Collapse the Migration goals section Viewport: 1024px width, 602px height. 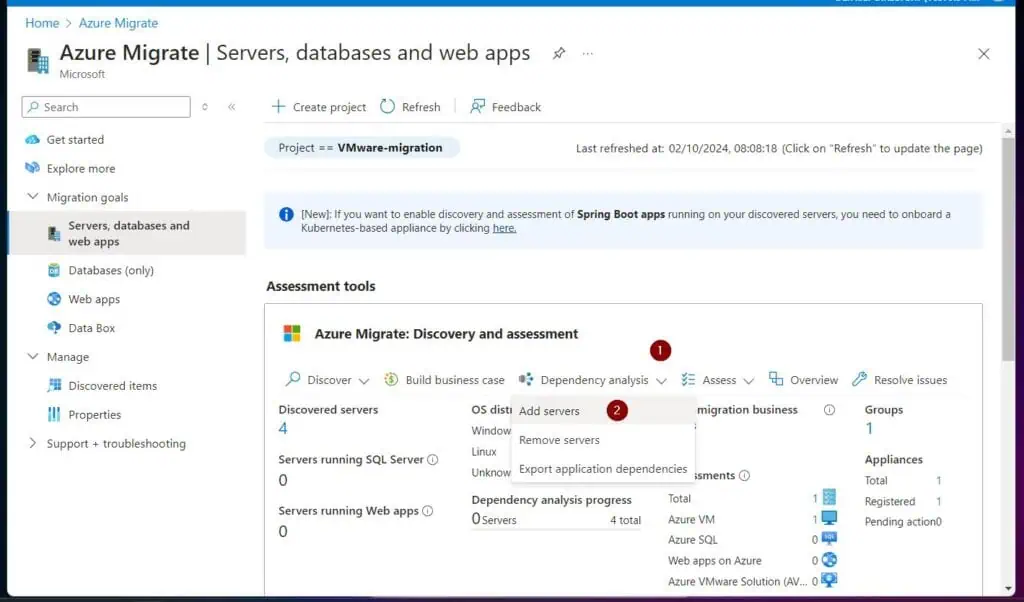click(x=33, y=197)
